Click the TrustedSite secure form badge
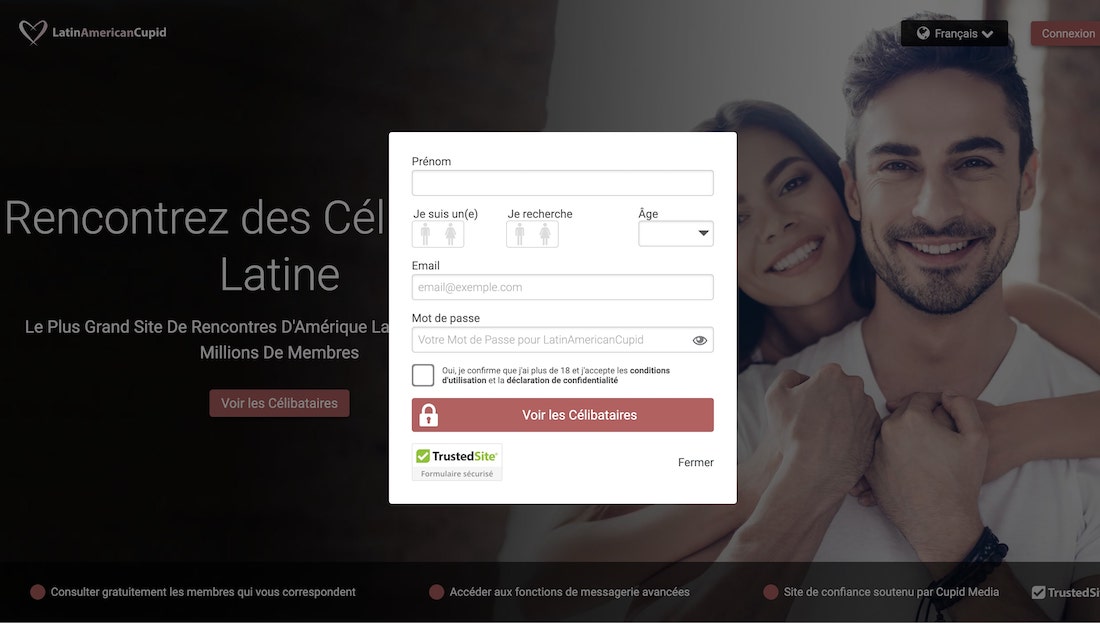Screen dimensions: 1100x623 pyautogui.click(x=457, y=462)
